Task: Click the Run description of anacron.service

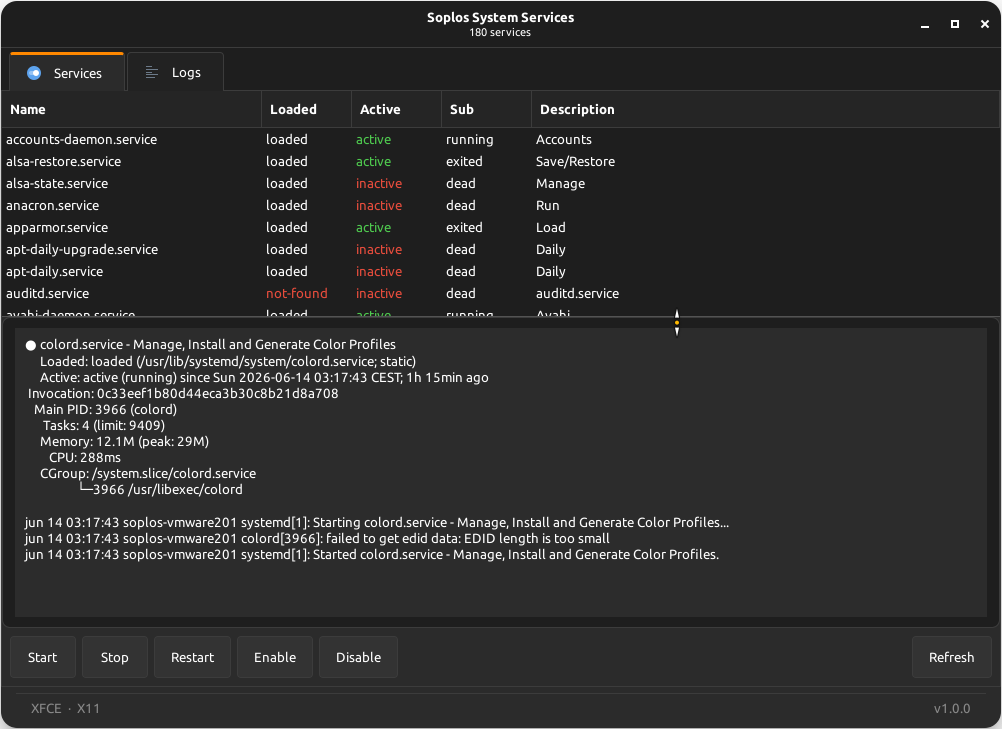Action: pyautogui.click(x=547, y=205)
